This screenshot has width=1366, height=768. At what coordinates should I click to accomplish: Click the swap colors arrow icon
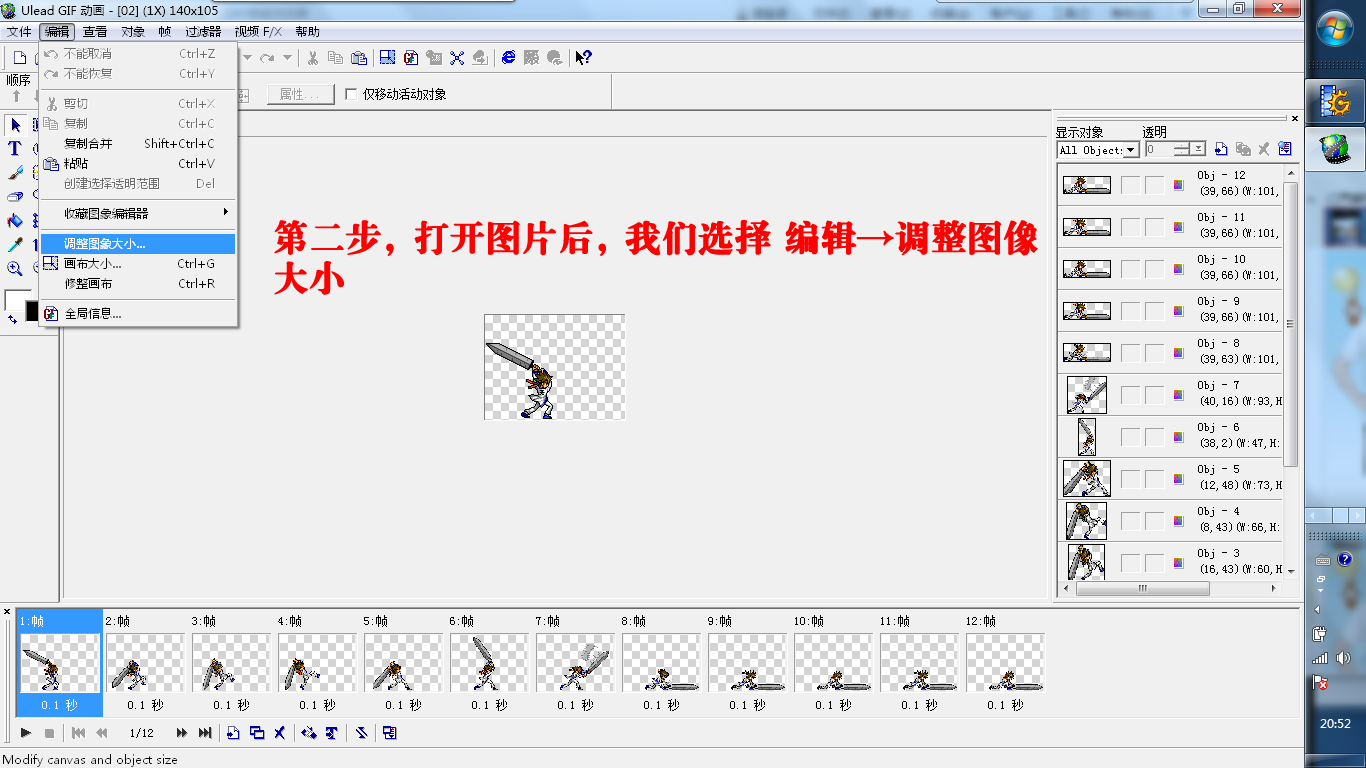click(12, 319)
